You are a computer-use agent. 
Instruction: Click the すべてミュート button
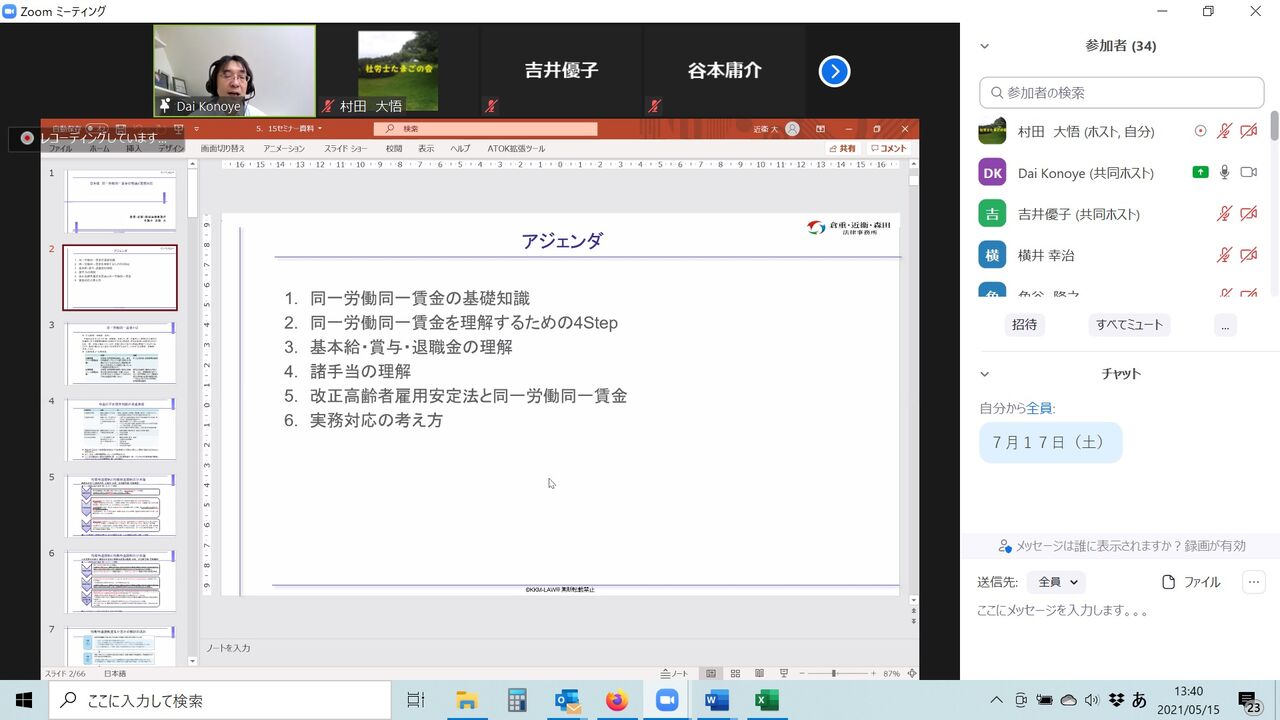click(x=1130, y=325)
